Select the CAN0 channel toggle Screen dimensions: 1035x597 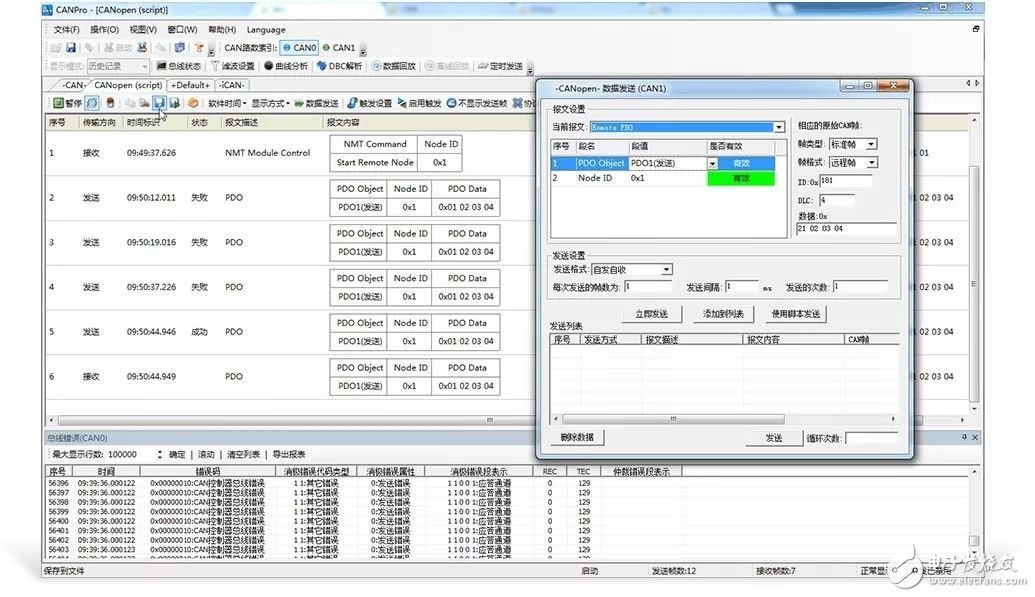299,47
